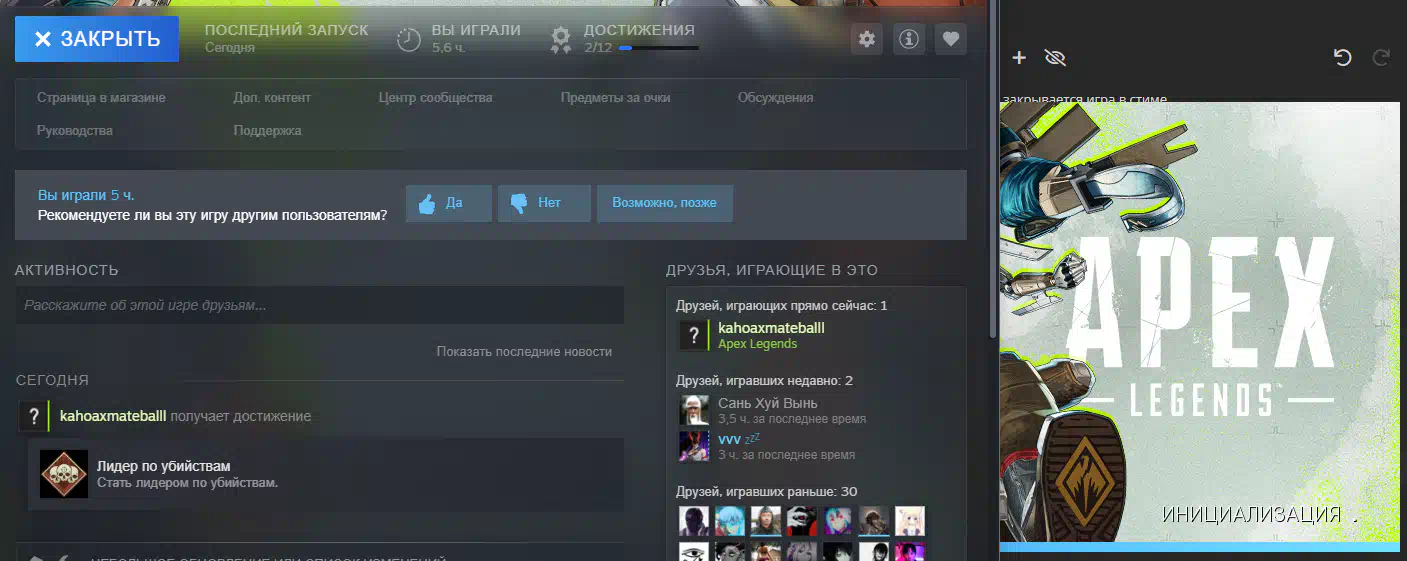Open game settings gear icon

(867, 39)
